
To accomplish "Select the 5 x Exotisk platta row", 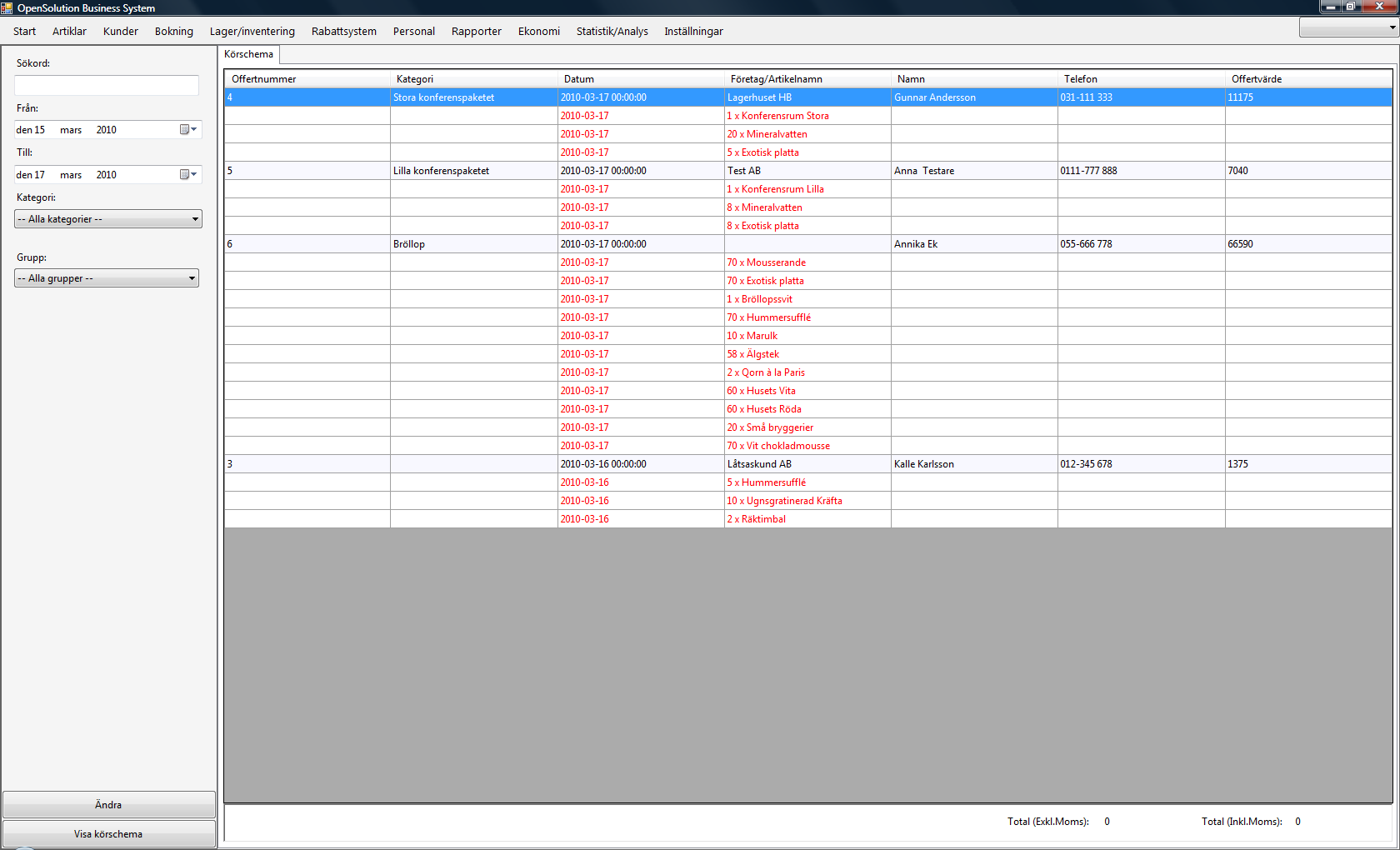I will [x=807, y=152].
